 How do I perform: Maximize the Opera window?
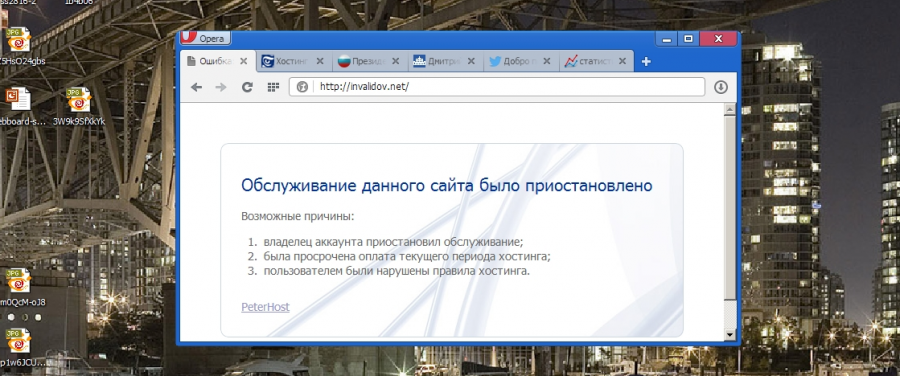(688, 39)
